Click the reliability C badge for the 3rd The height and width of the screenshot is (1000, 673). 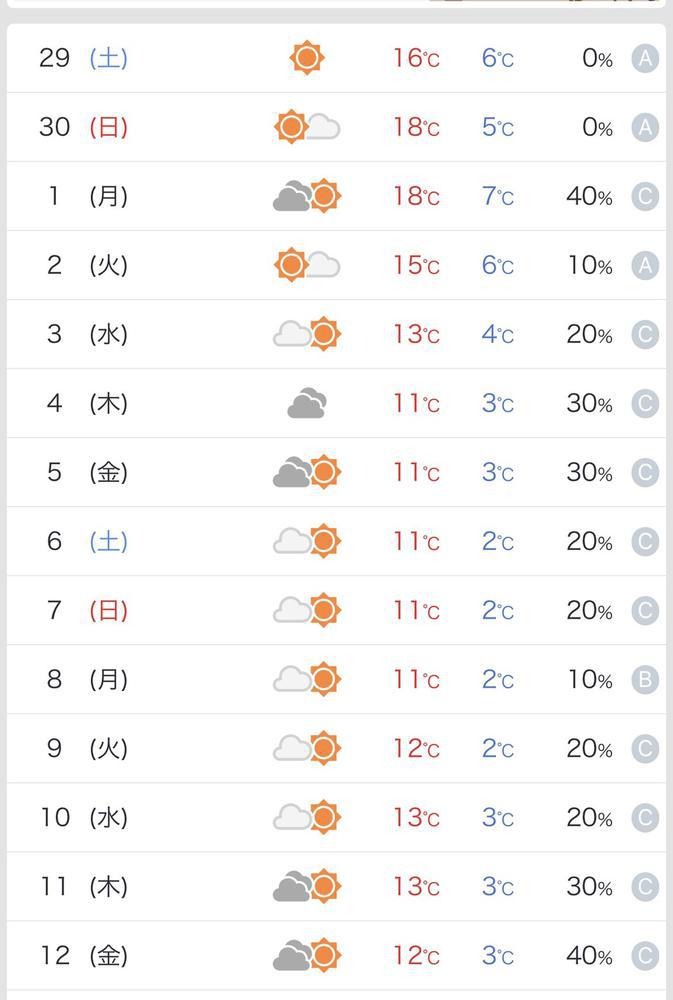645,334
